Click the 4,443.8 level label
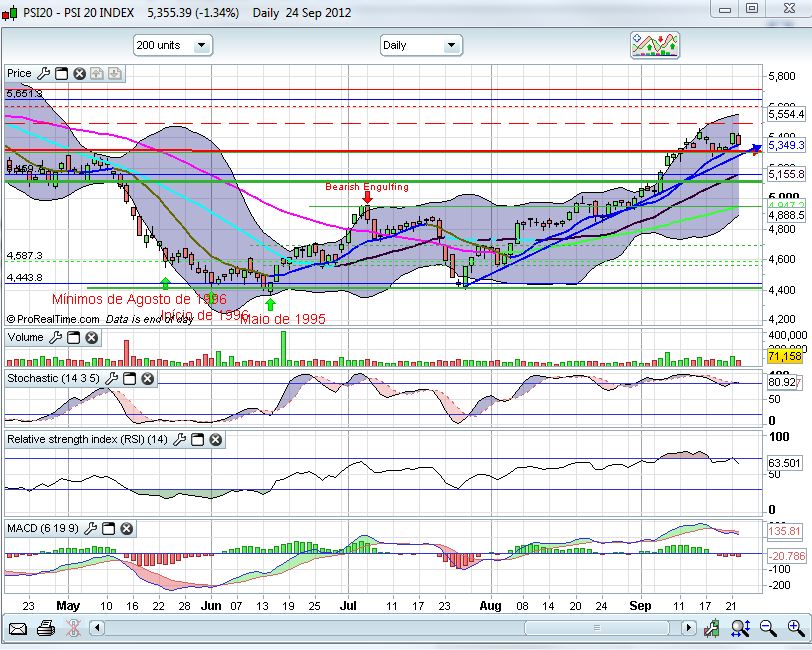 pyautogui.click(x=24, y=278)
